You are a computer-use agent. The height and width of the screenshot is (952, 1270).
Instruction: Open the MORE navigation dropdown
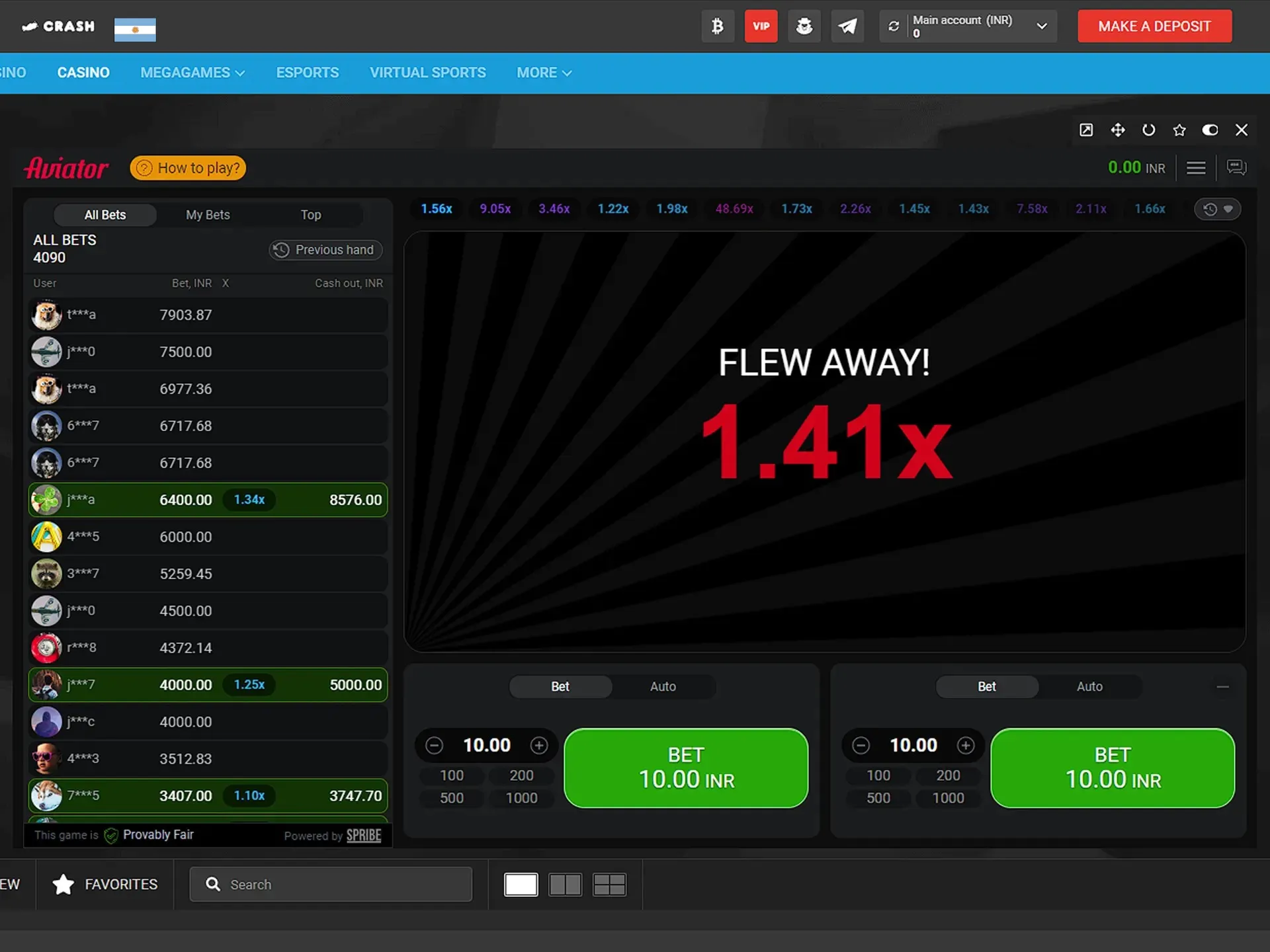pyautogui.click(x=542, y=73)
